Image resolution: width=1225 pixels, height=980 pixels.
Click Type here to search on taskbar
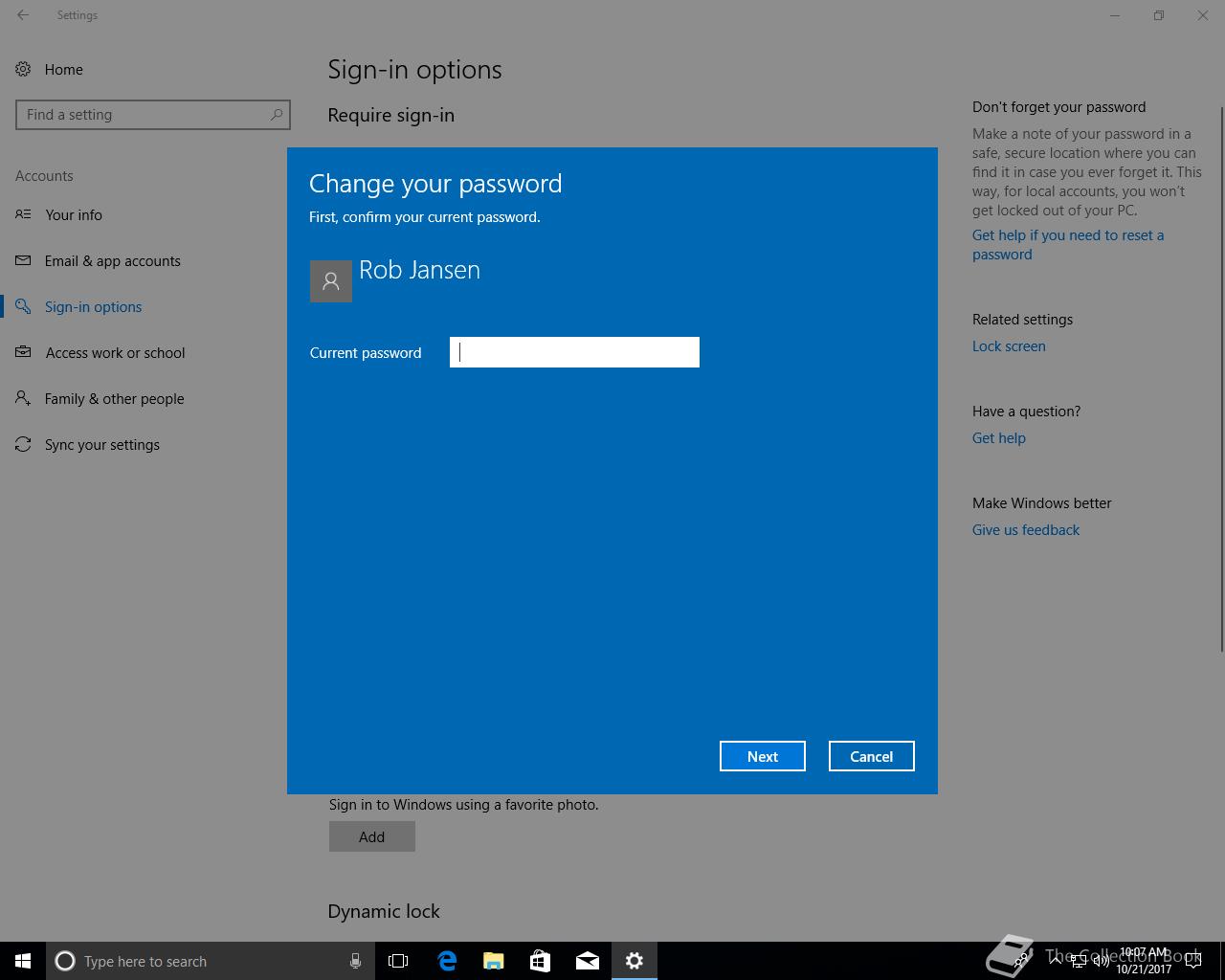(x=211, y=961)
